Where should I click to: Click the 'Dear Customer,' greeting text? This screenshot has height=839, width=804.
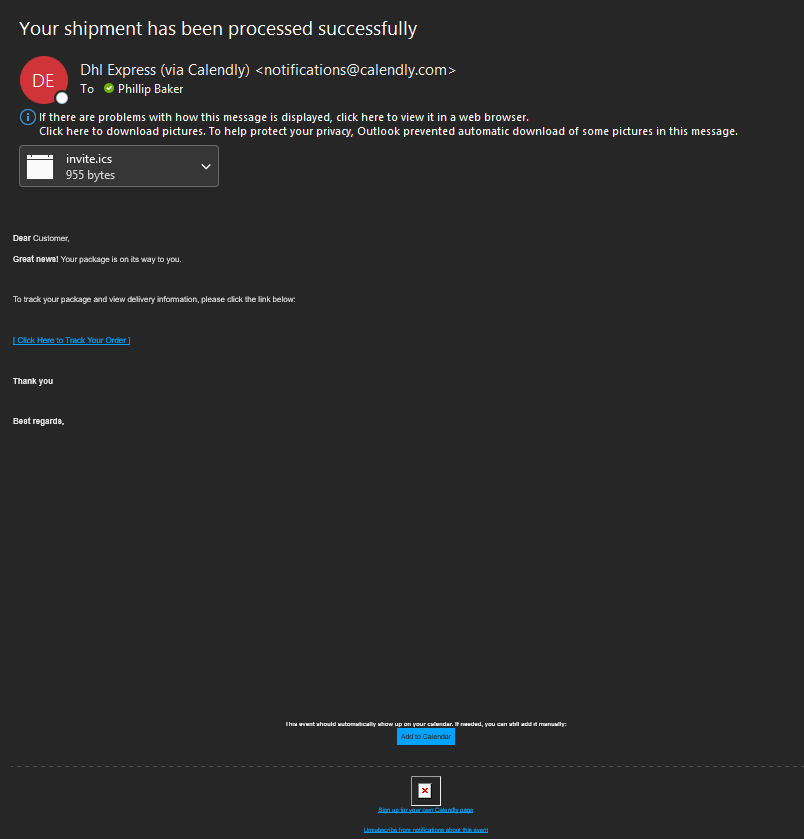point(41,239)
